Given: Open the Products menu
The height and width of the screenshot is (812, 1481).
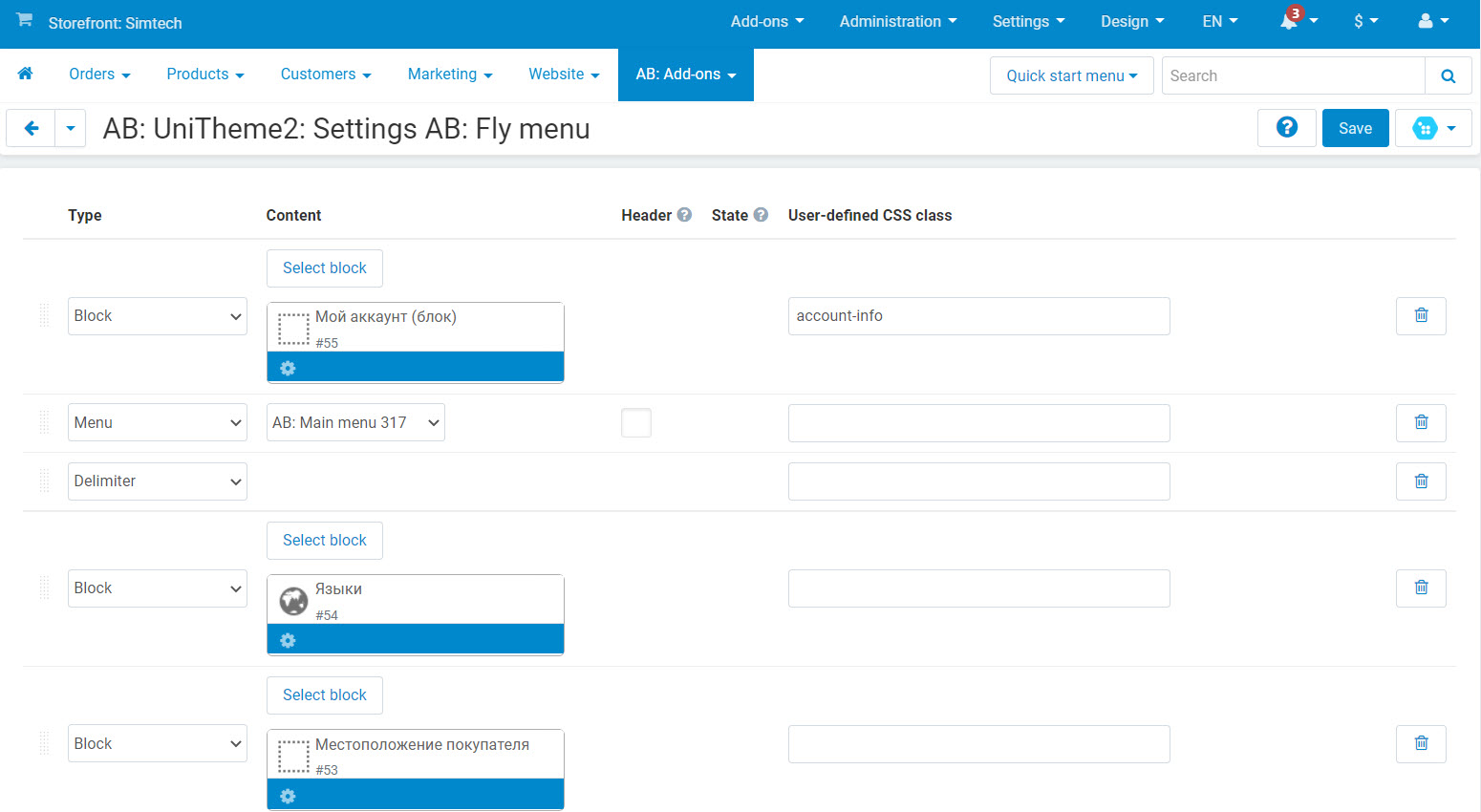Looking at the screenshot, I should (x=204, y=75).
